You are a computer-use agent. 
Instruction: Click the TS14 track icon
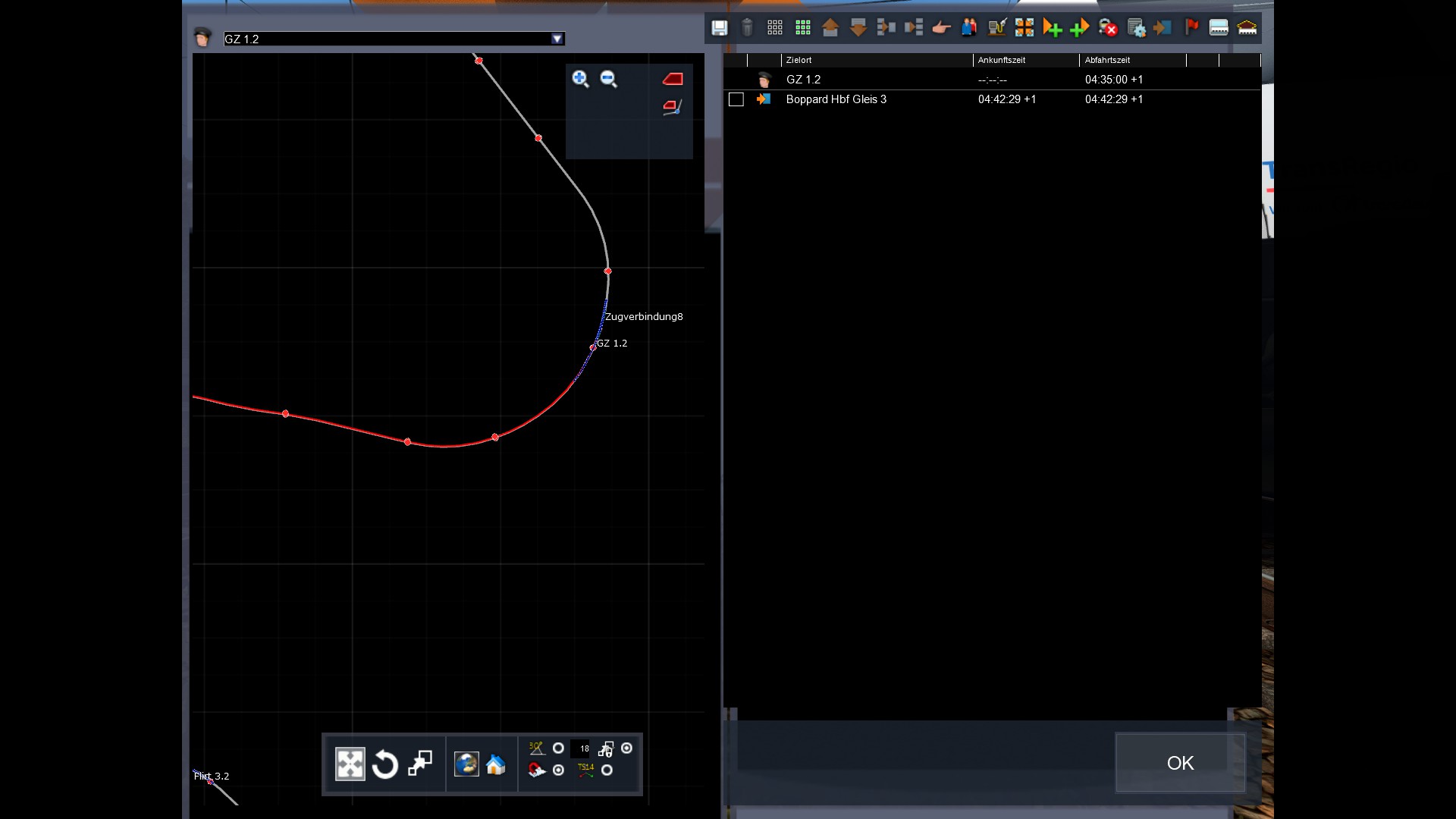point(585,770)
